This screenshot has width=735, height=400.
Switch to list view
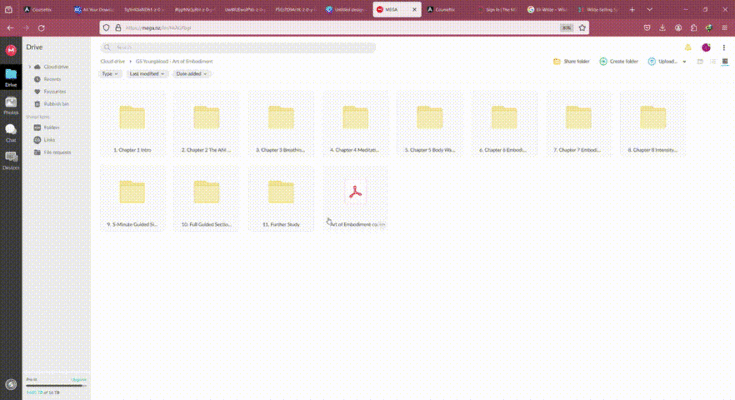[712, 62]
